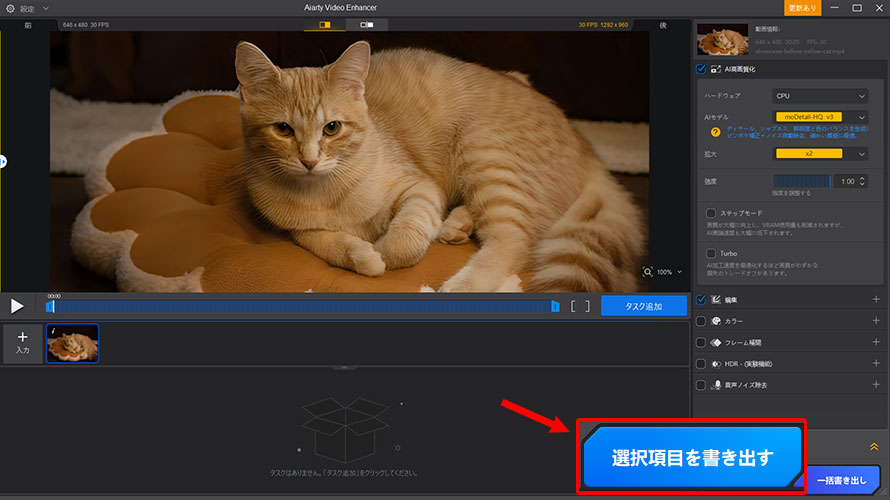Open the AIモデル moDetail-HQ v3 dropdown
The height and width of the screenshot is (500, 890).
tap(820, 117)
